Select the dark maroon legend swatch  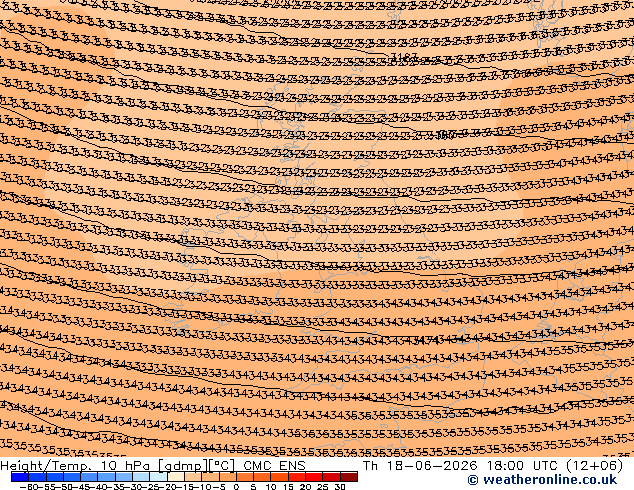[x=349, y=477]
